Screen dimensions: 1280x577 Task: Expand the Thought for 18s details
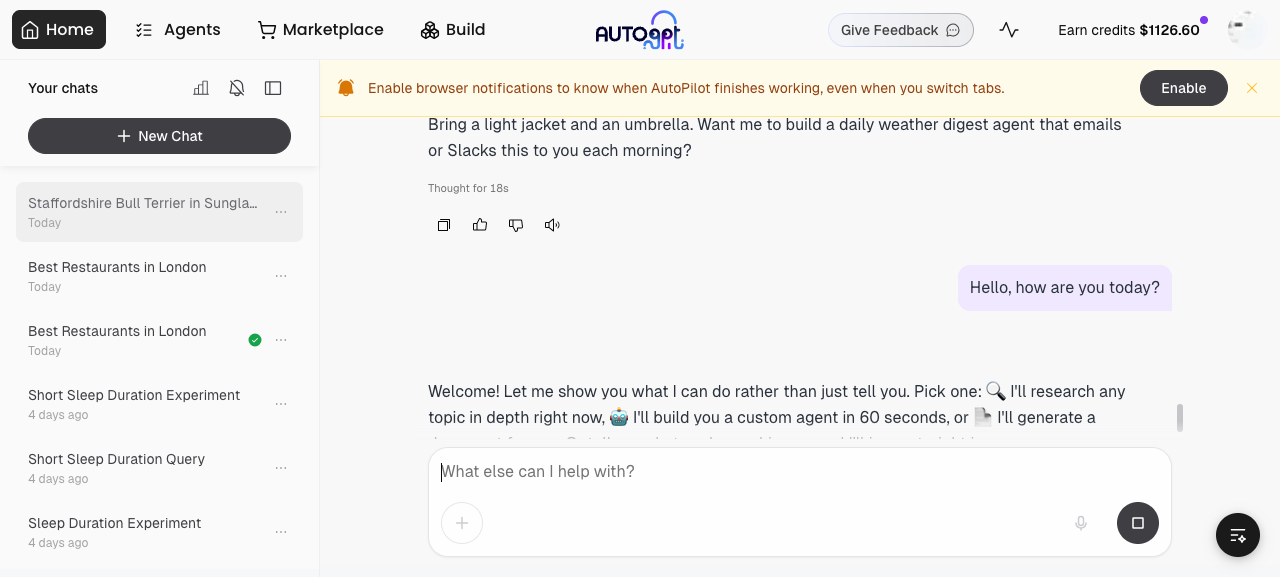(x=468, y=188)
